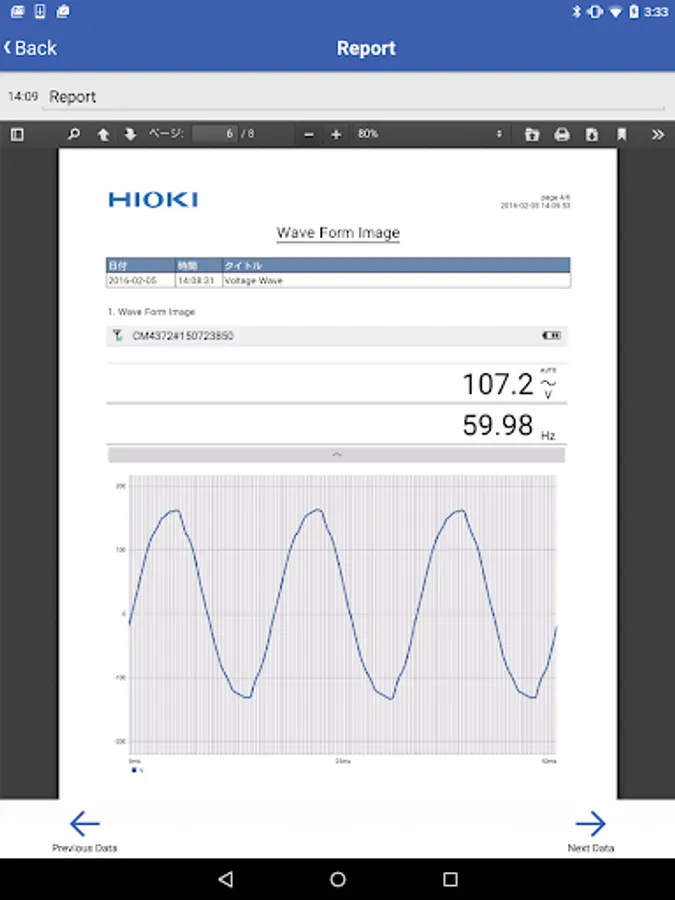
Task: Zoom out with the minus button
Action: tap(309, 134)
